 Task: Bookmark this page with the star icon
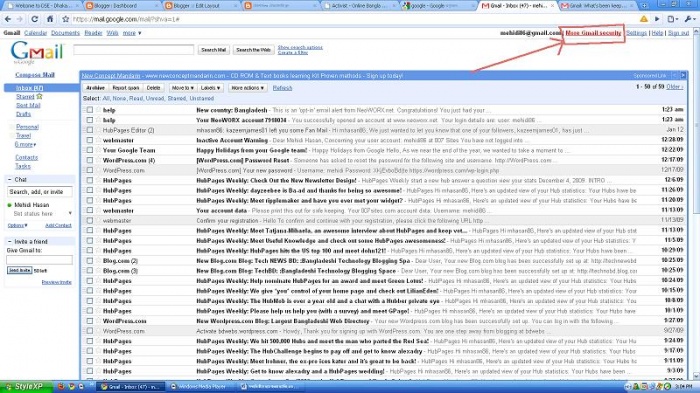point(66,19)
